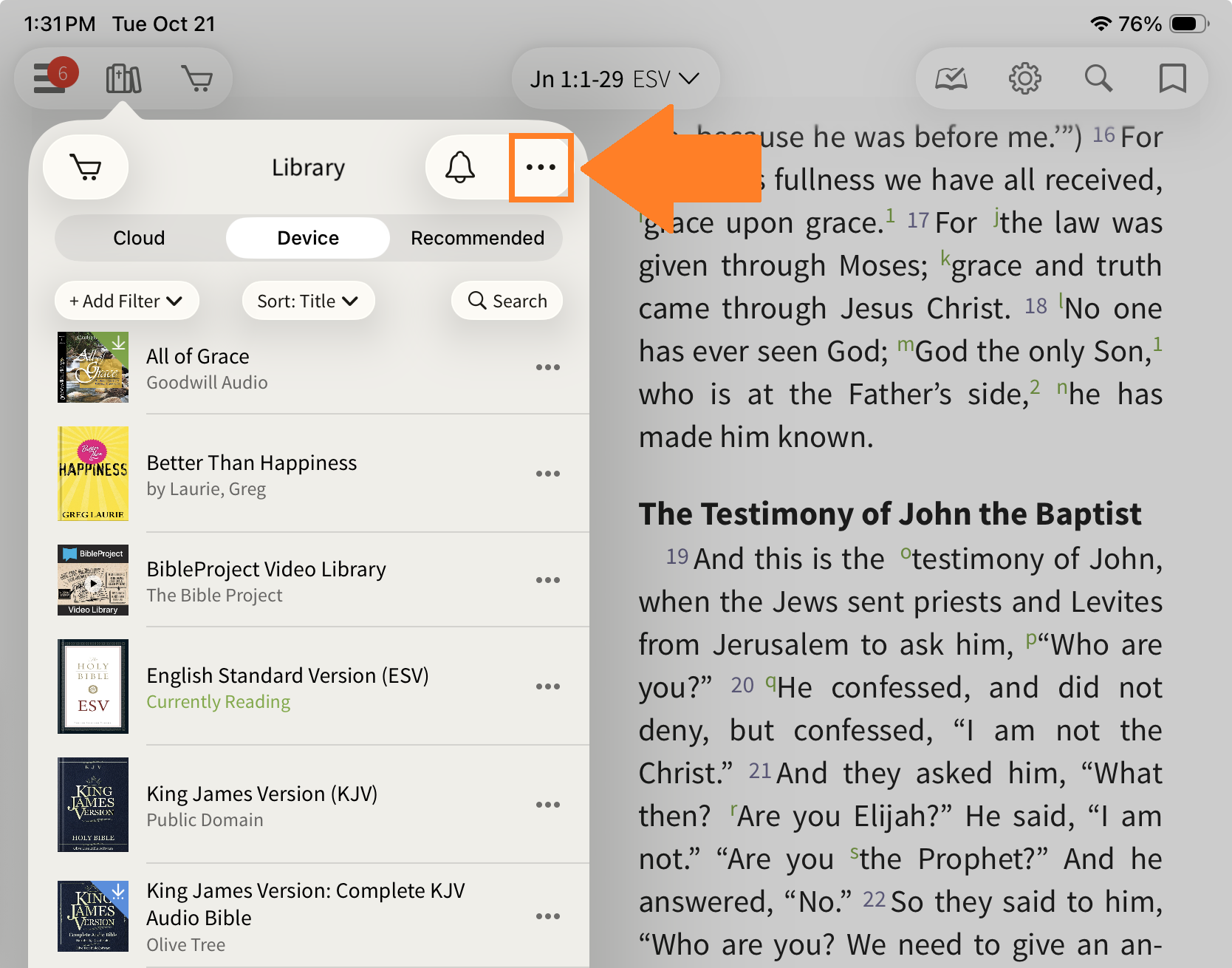This screenshot has height=968, width=1232.
Task: Switch to the Cloud tab
Action: point(139,238)
